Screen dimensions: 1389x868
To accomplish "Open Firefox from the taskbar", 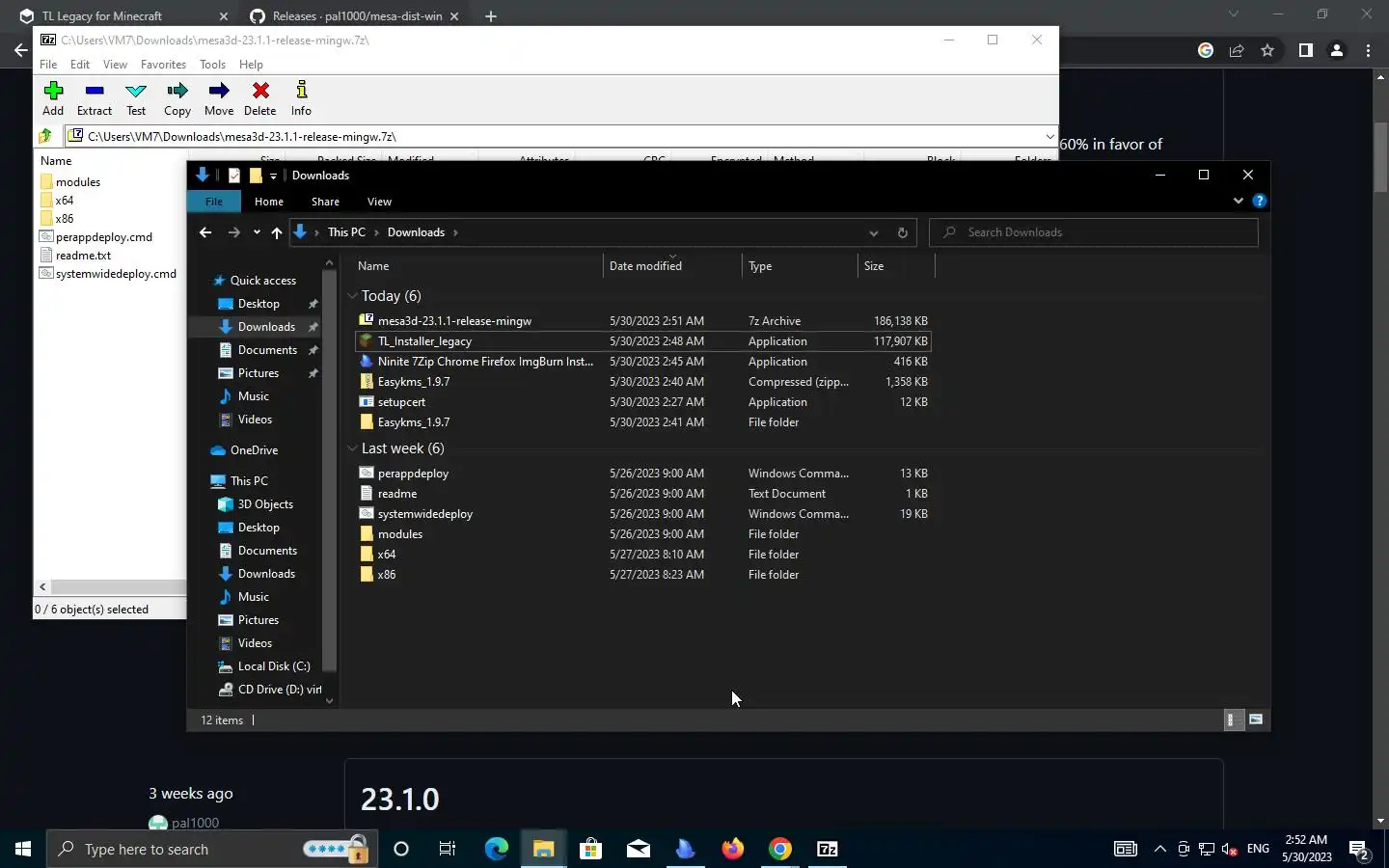I will 733,849.
